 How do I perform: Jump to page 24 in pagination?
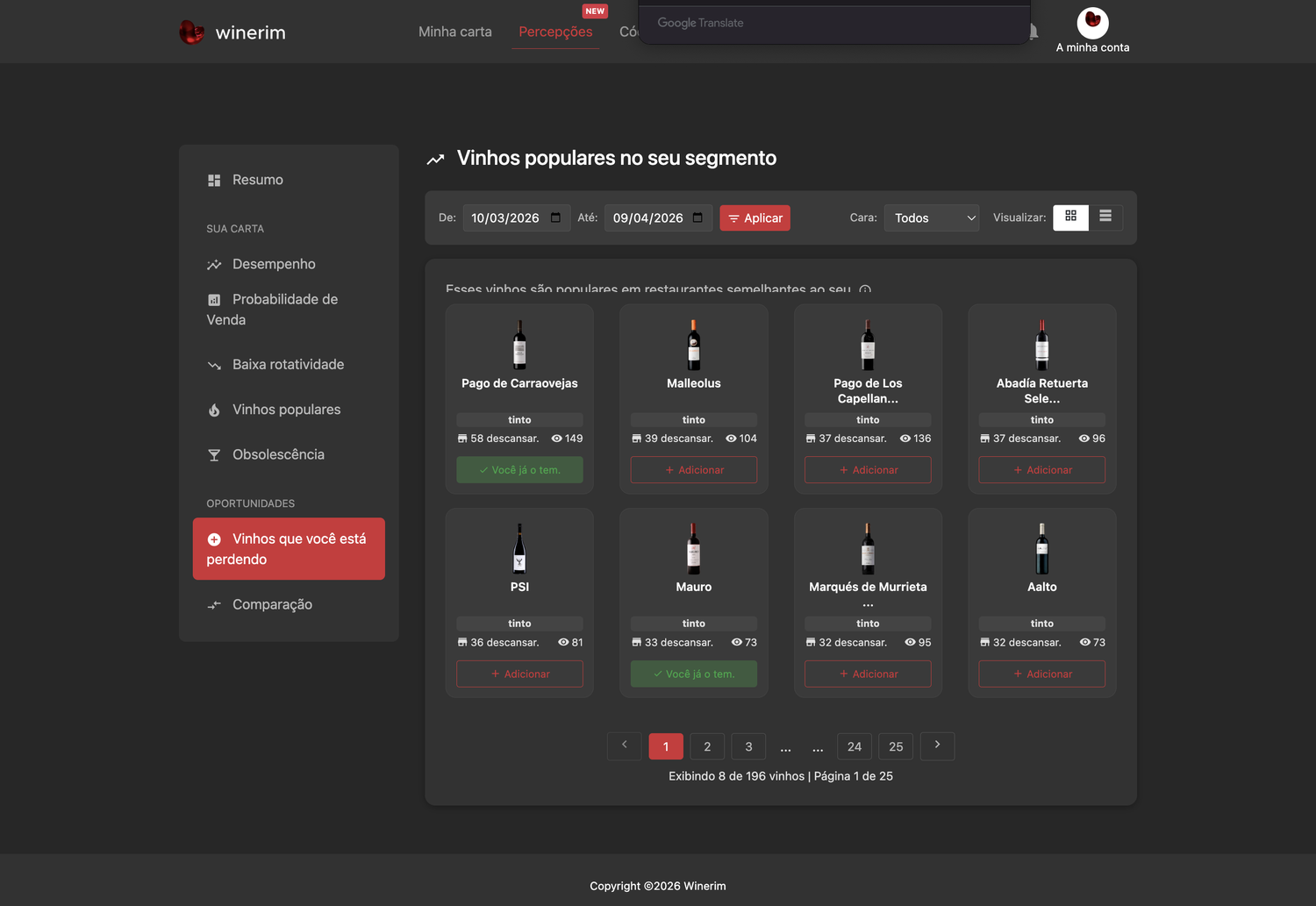coord(855,746)
